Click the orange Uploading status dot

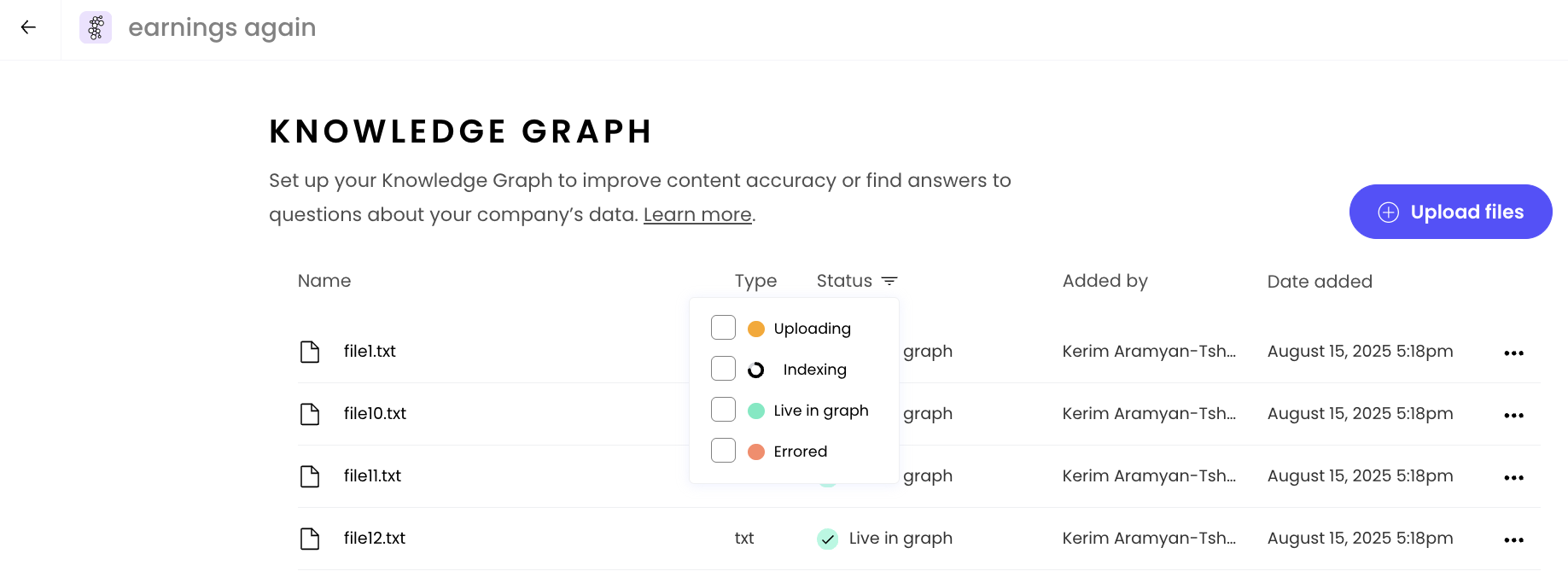[x=756, y=329]
